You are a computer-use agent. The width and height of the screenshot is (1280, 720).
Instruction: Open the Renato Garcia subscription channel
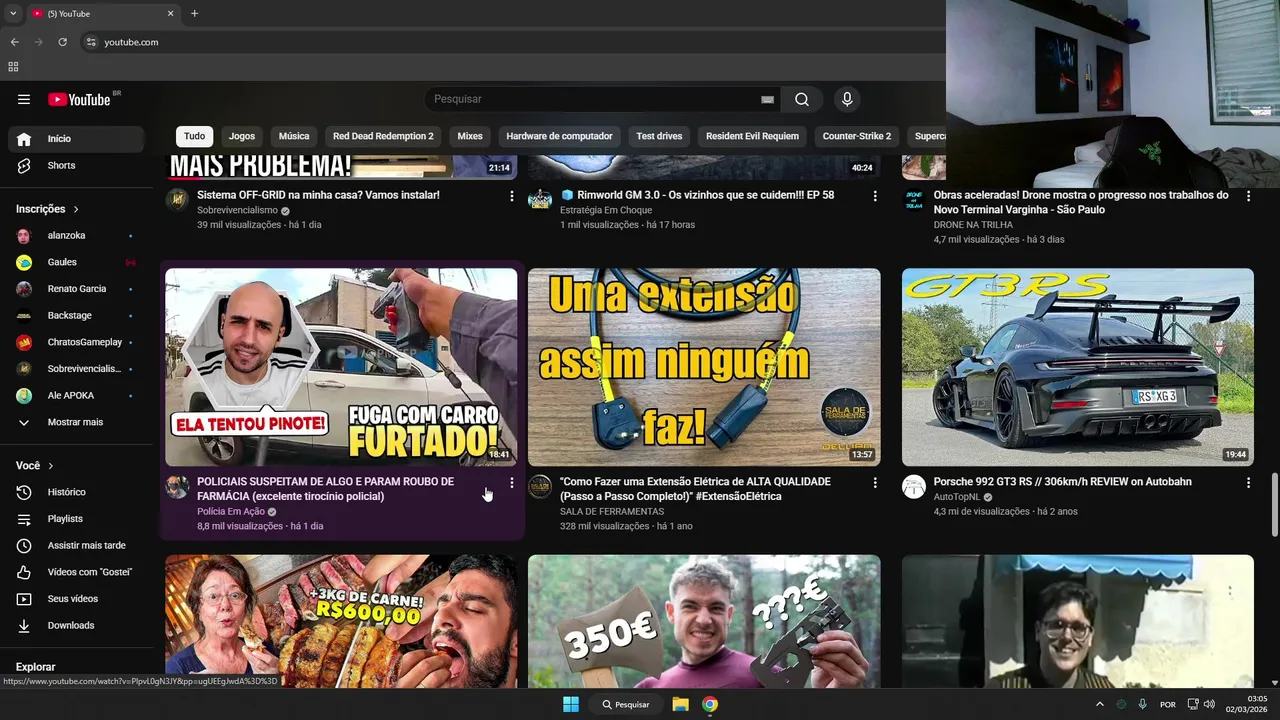click(76, 289)
